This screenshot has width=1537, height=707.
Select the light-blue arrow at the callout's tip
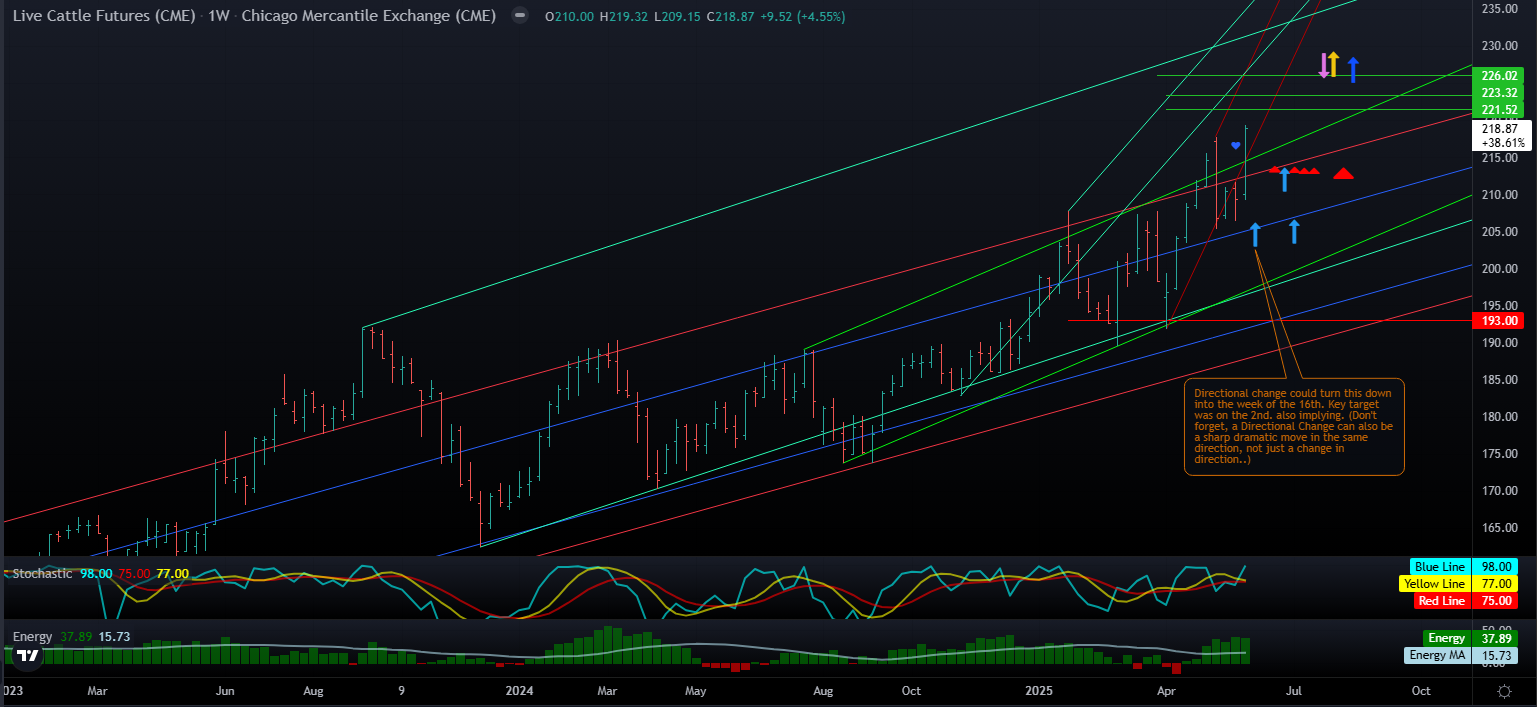pos(1255,235)
